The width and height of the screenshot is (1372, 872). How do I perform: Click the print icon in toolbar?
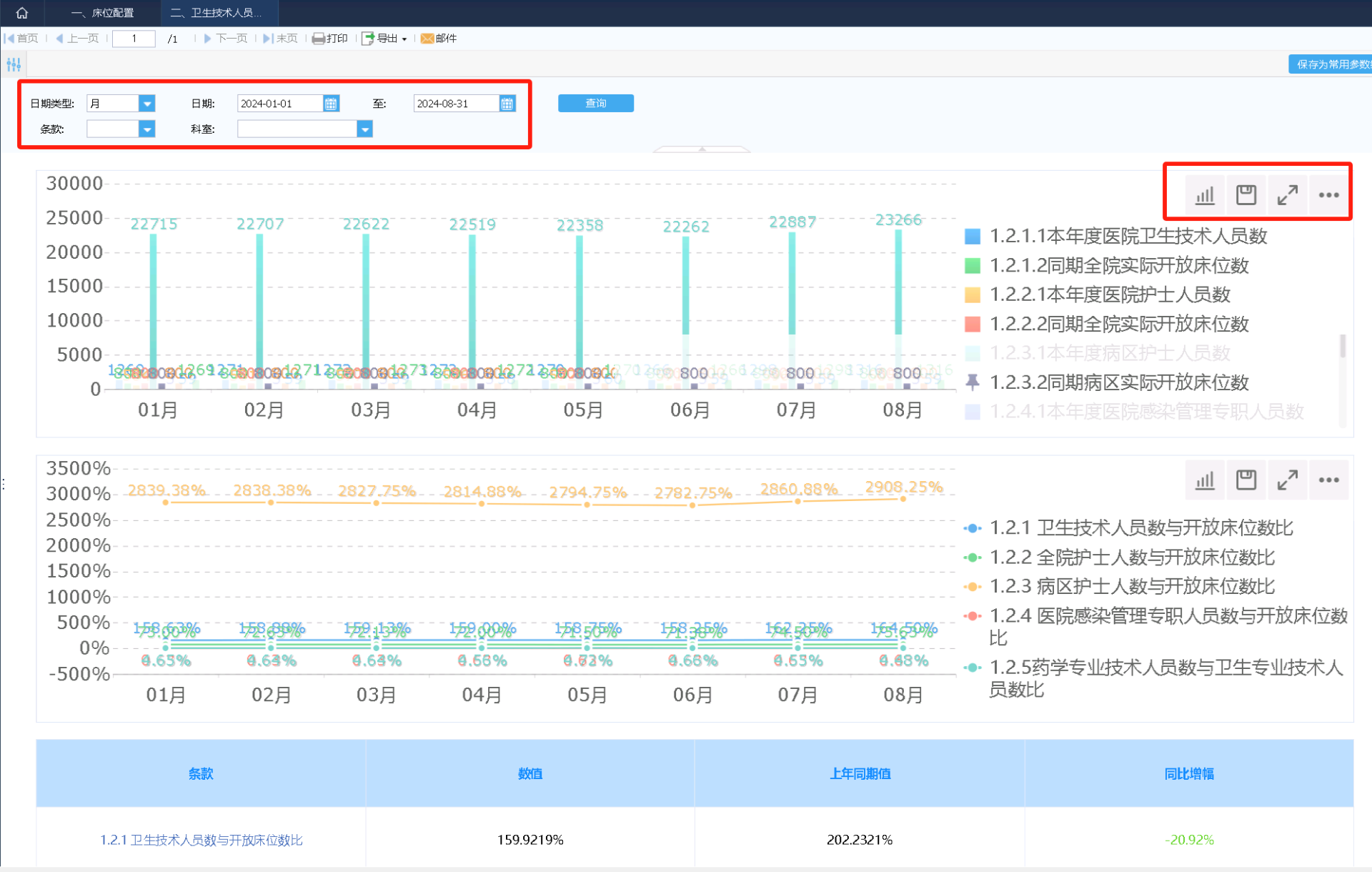[x=319, y=39]
